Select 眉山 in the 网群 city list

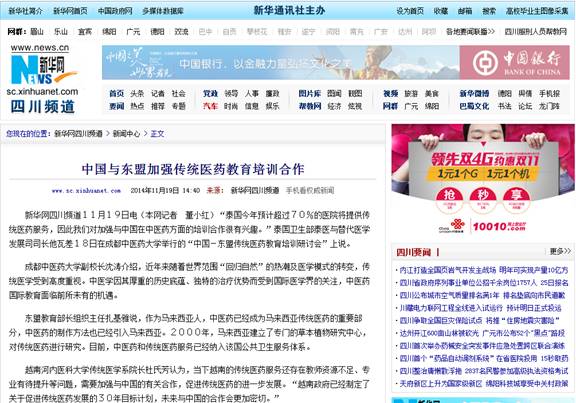click(x=37, y=32)
